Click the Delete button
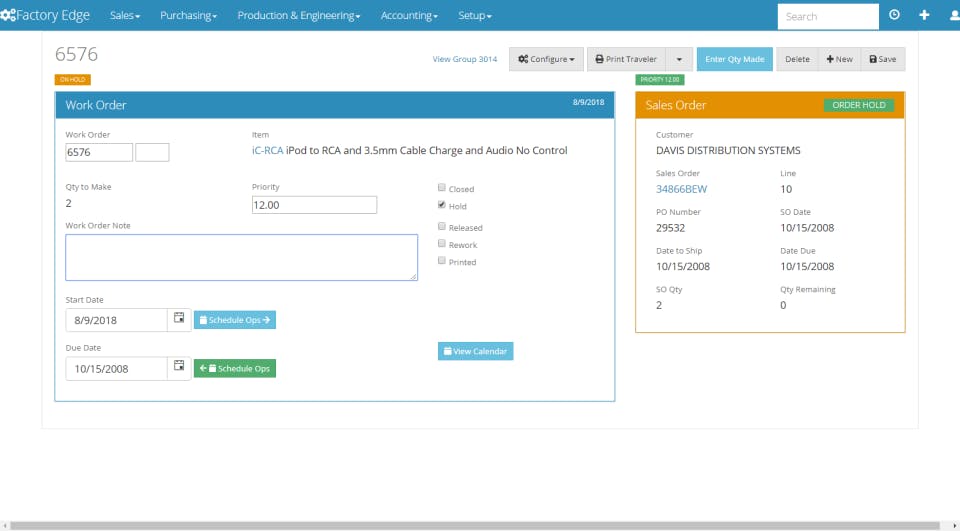The height and width of the screenshot is (531, 960). 797,59
